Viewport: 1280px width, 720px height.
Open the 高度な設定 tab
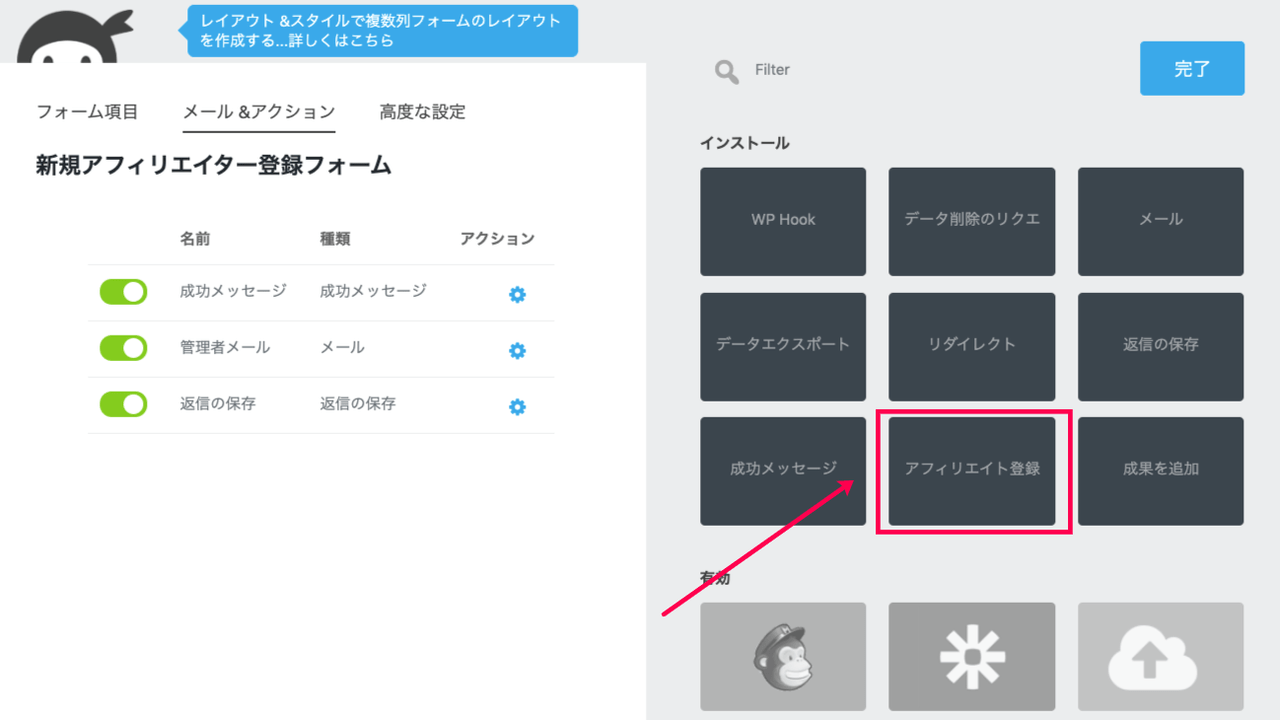(x=422, y=112)
